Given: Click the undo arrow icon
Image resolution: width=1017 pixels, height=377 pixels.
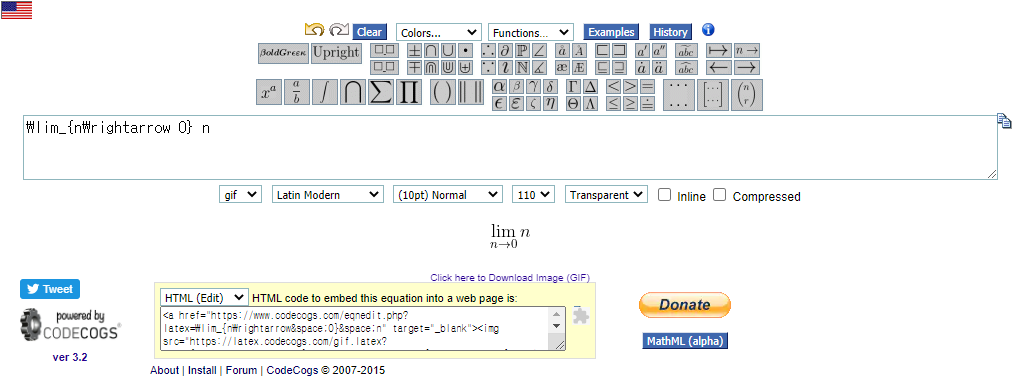Looking at the screenshot, I should [x=314, y=30].
